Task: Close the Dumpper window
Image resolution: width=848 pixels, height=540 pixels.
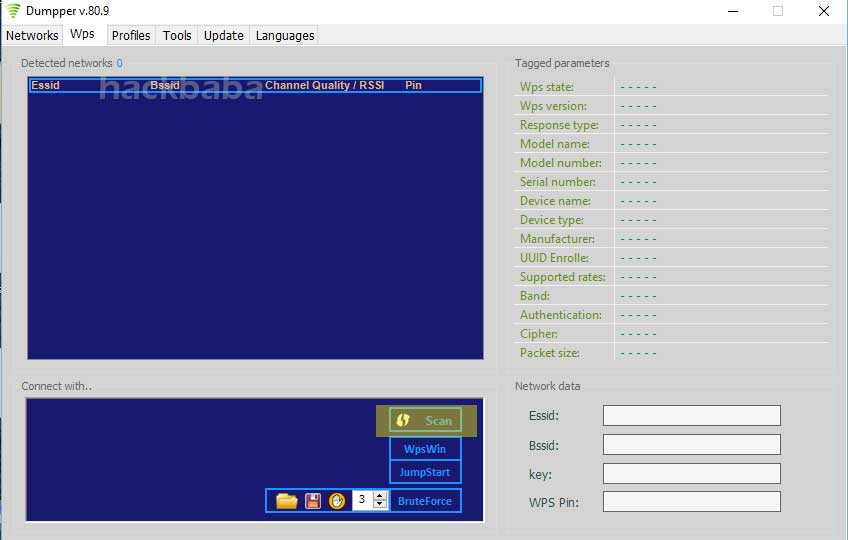Action: click(824, 11)
